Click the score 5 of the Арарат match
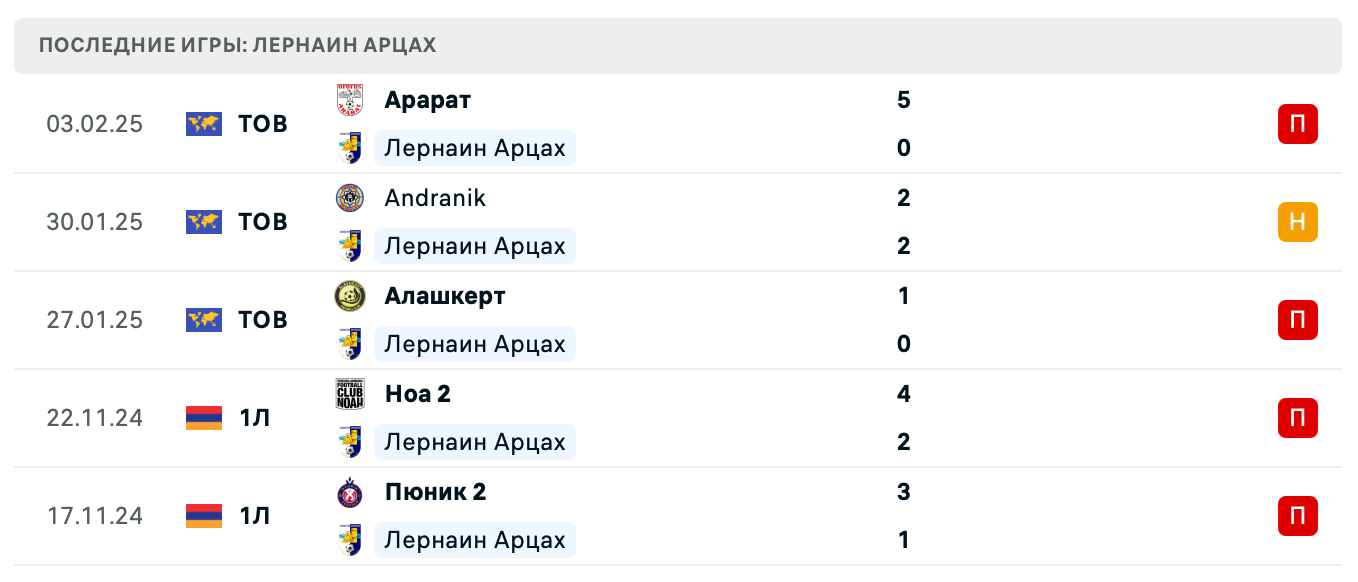Screen dimensions: 1358x582 coord(903,100)
